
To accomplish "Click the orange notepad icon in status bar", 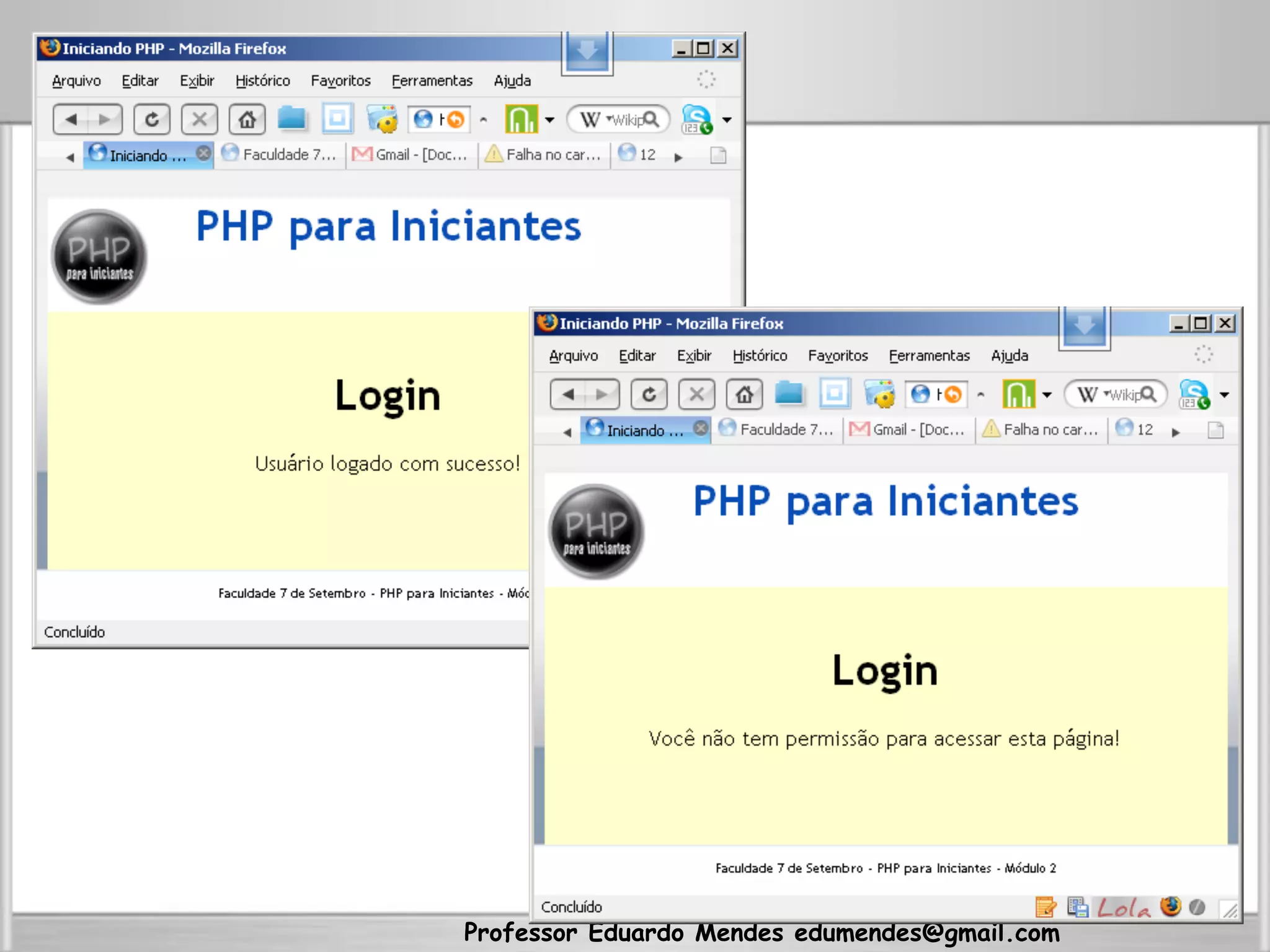I will tap(1046, 907).
